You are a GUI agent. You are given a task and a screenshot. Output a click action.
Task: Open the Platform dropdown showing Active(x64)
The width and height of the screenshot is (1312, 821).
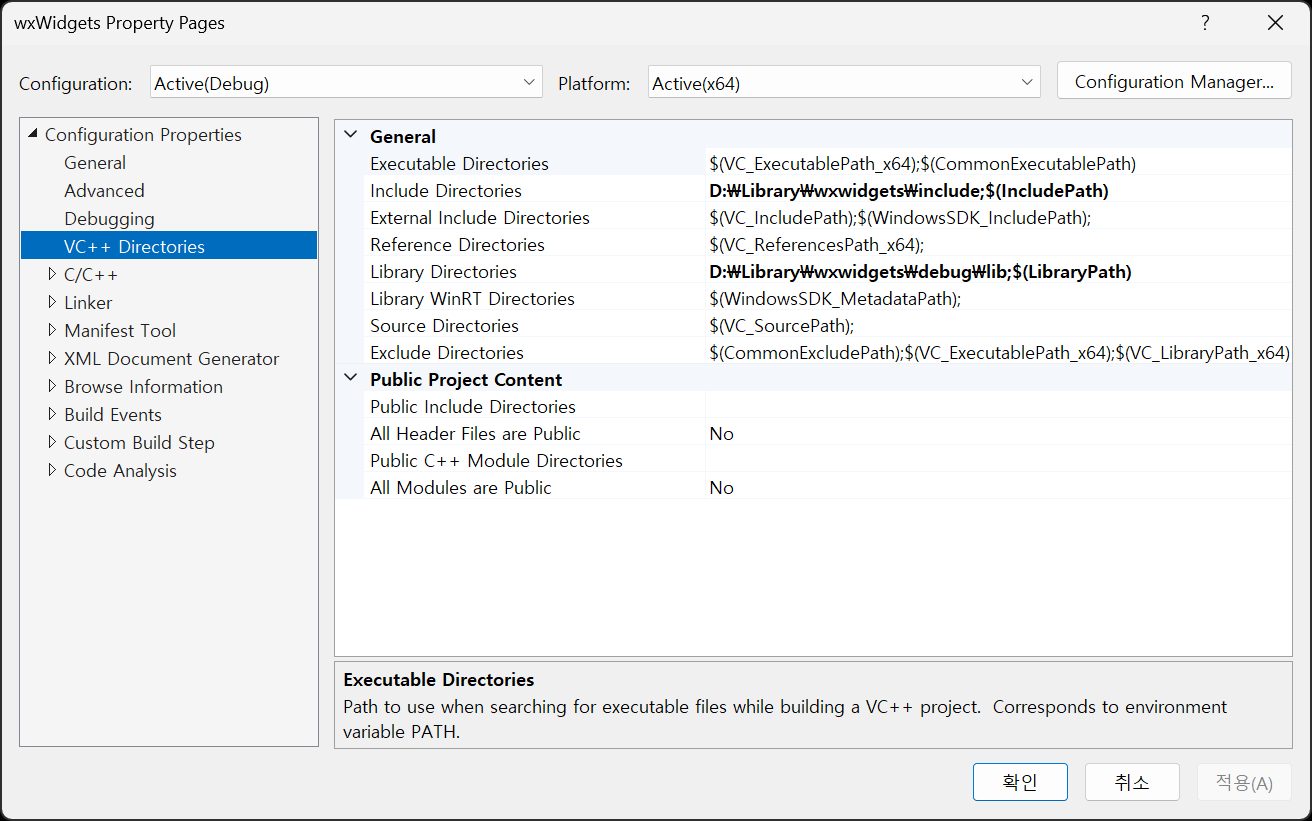point(844,83)
